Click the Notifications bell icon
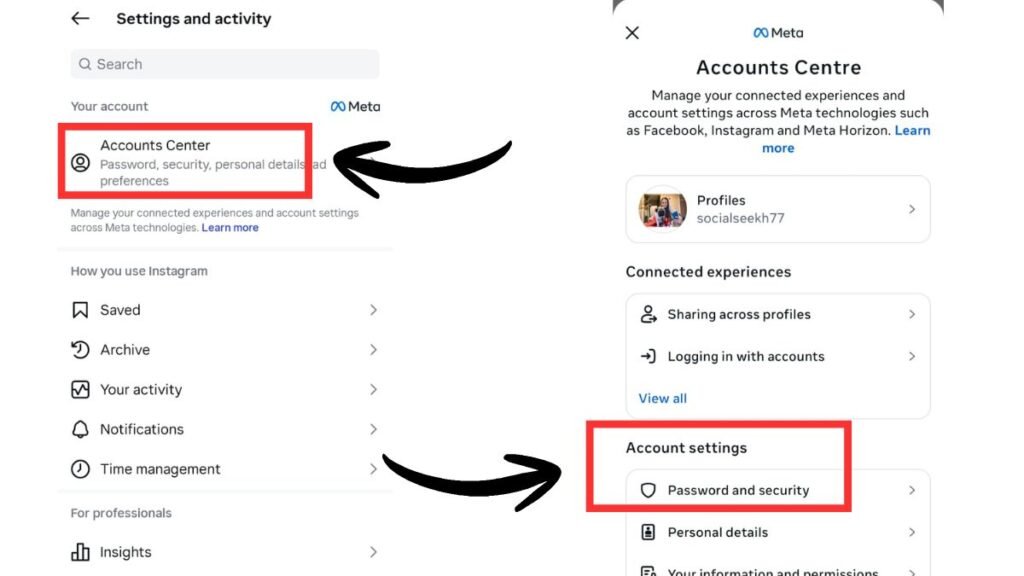 tap(81, 430)
